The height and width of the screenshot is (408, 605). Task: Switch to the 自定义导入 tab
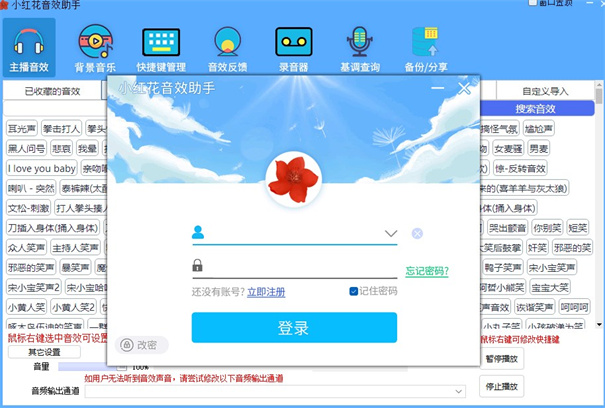(x=545, y=91)
